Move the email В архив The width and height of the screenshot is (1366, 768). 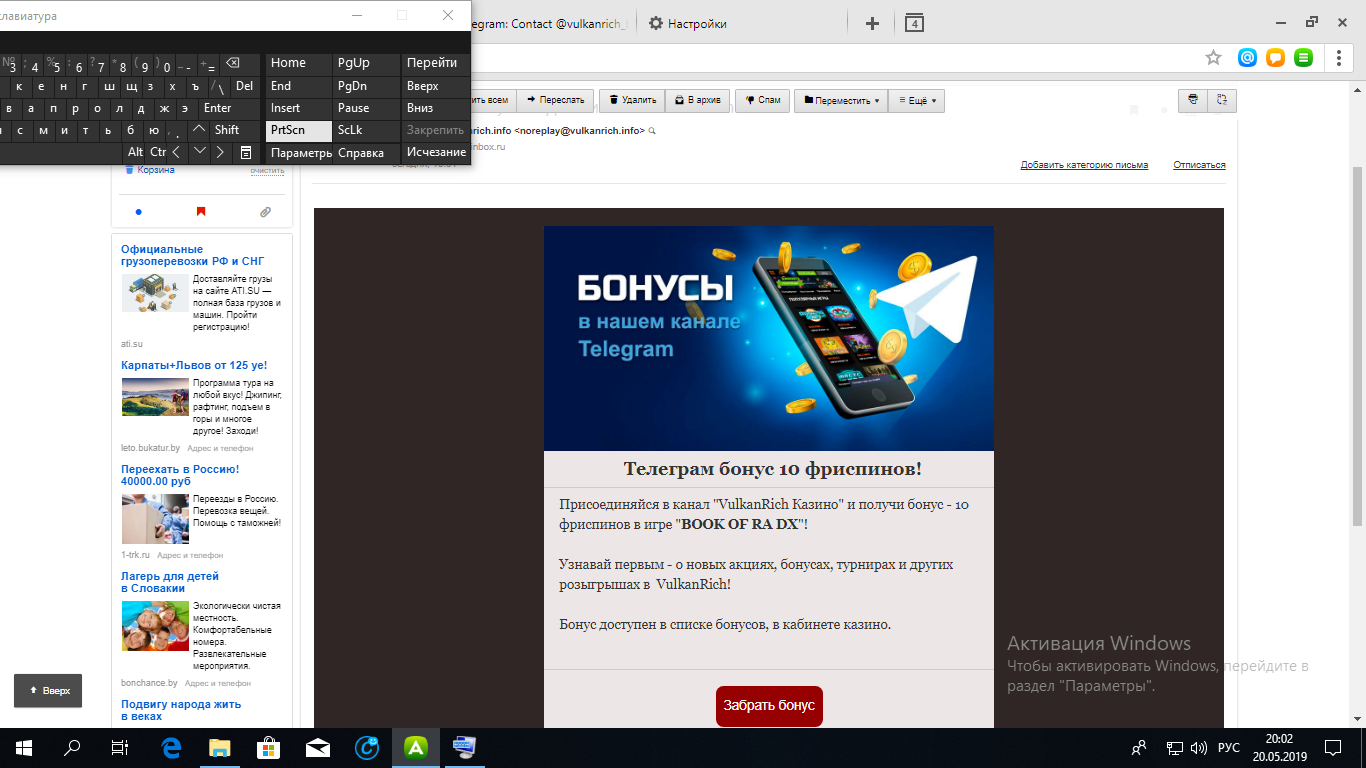point(697,100)
